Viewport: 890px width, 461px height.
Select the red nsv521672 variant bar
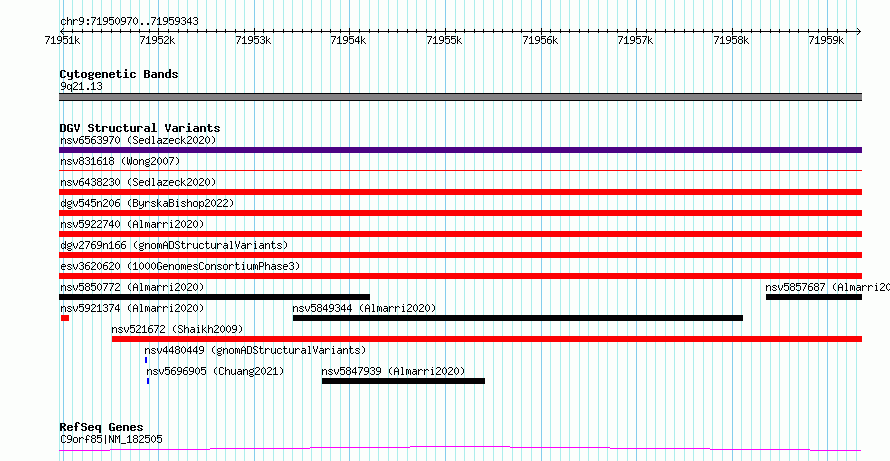coord(487,339)
